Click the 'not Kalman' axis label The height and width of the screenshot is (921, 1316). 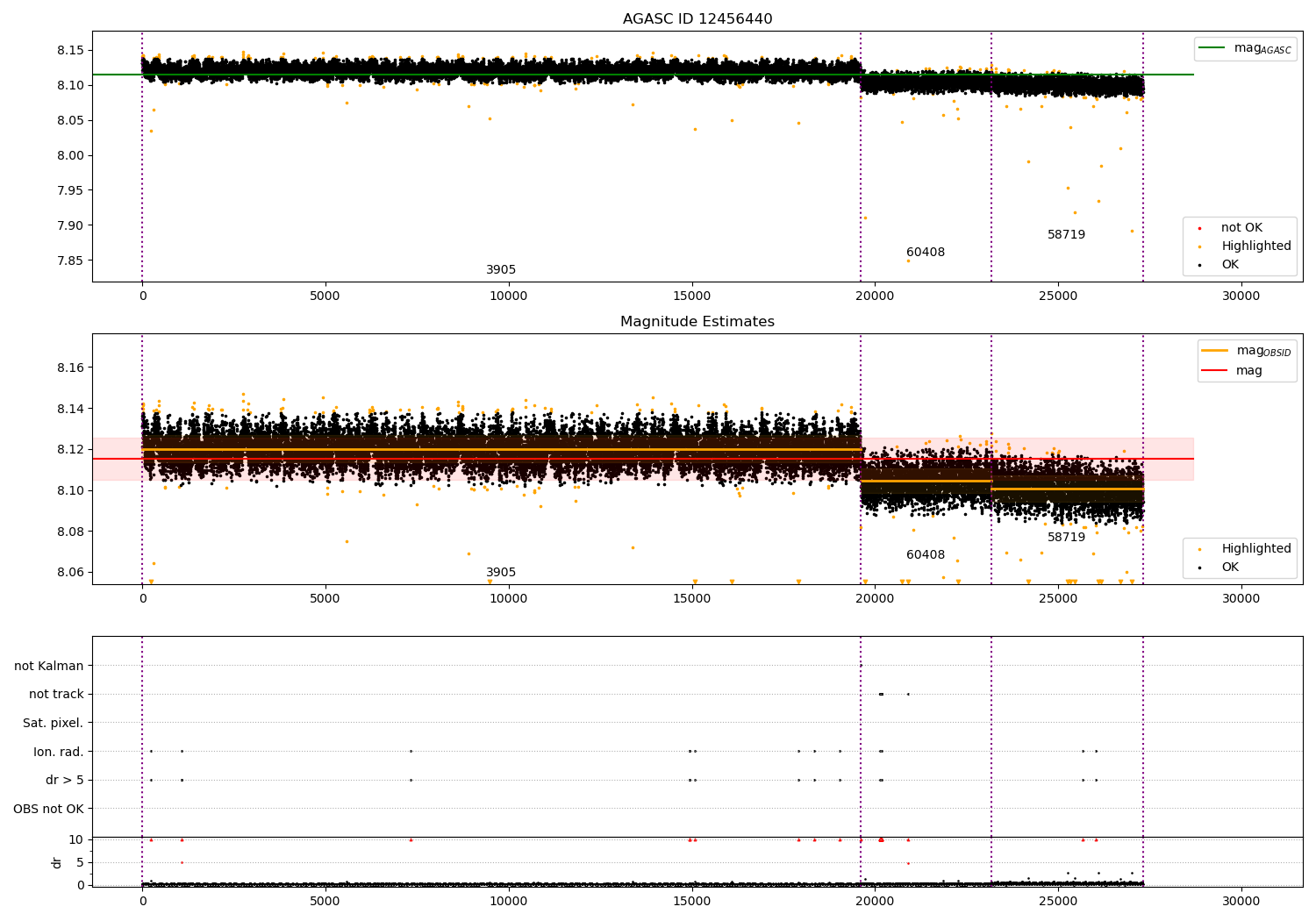coord(49,667)
